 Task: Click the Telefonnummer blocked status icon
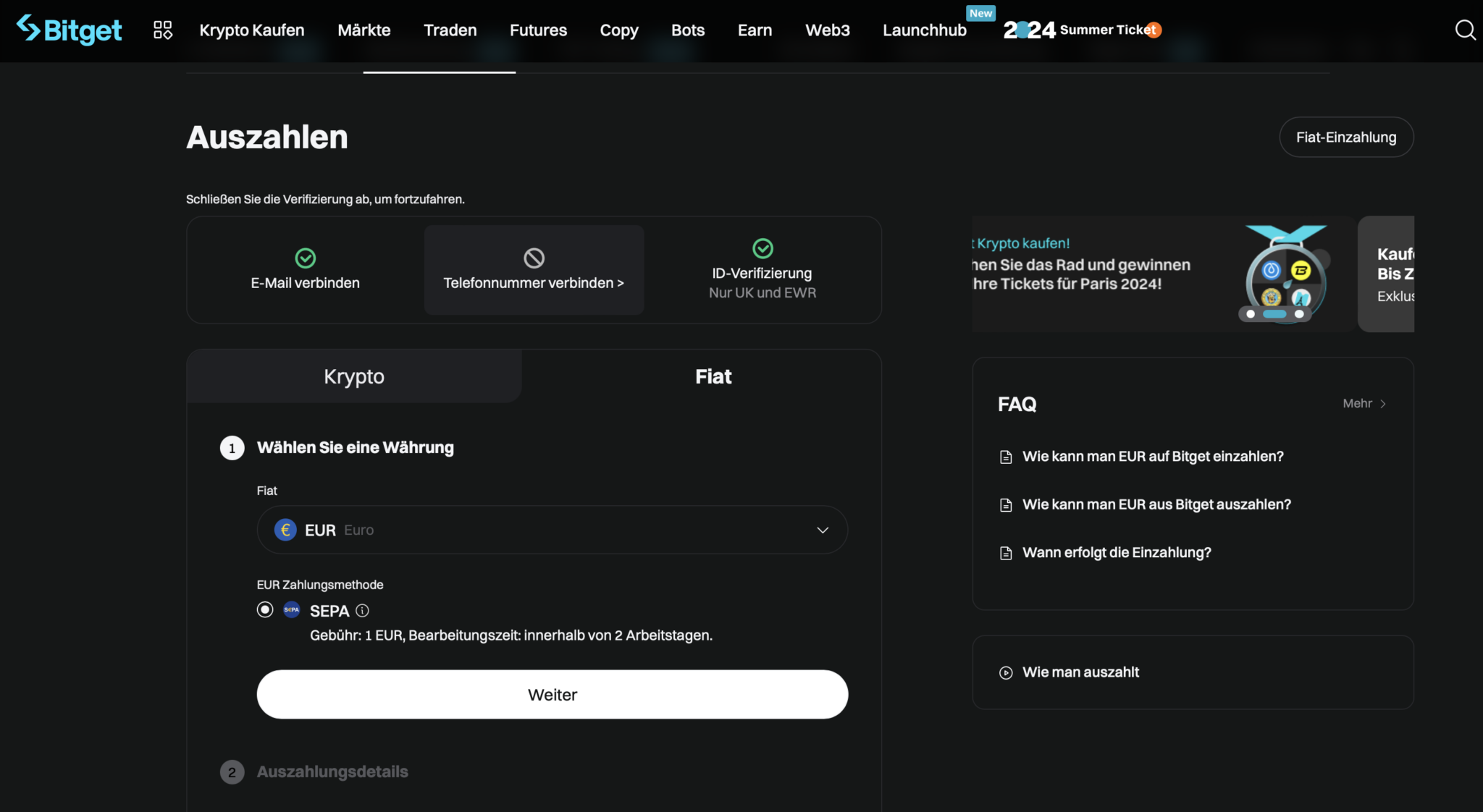pyautogui.click(x=534, y=258)
